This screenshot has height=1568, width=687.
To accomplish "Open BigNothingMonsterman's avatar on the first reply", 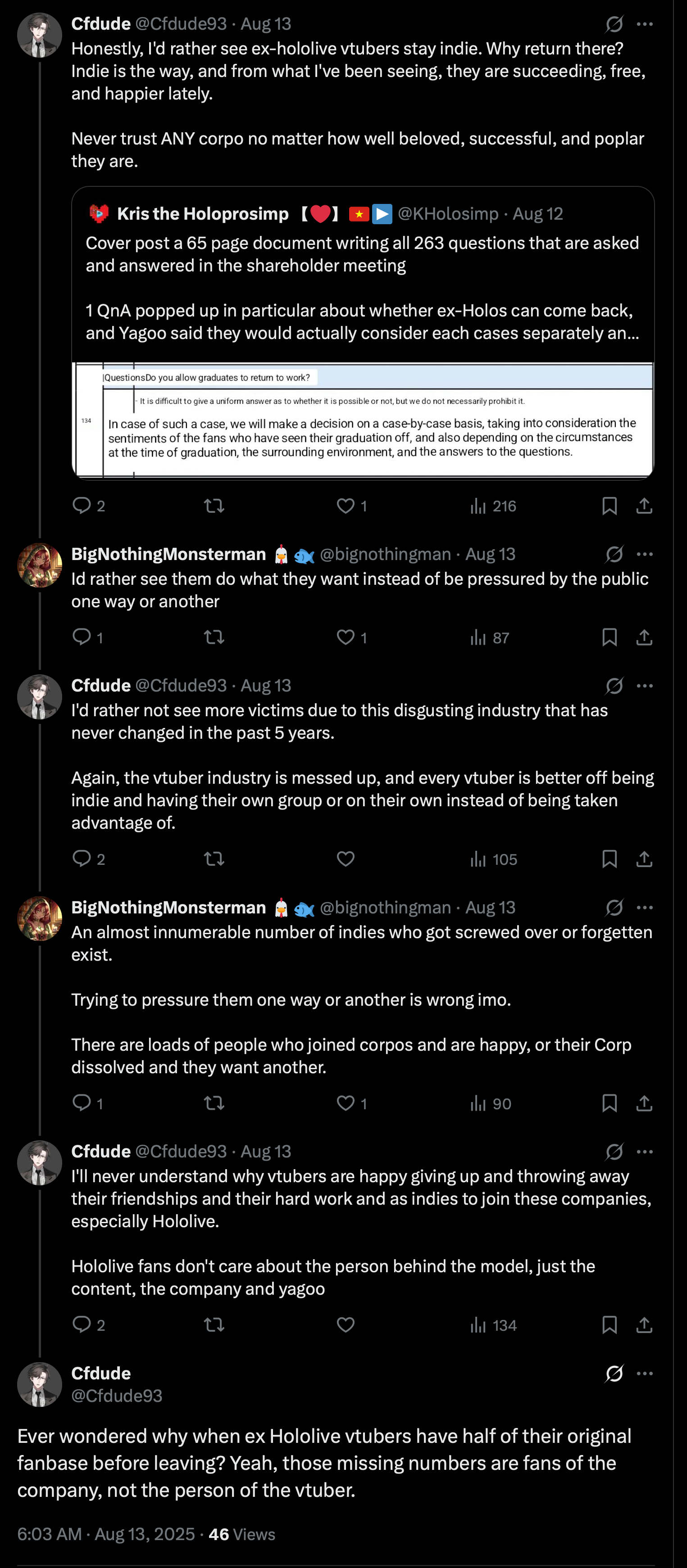I will click(x=40, y=565).
